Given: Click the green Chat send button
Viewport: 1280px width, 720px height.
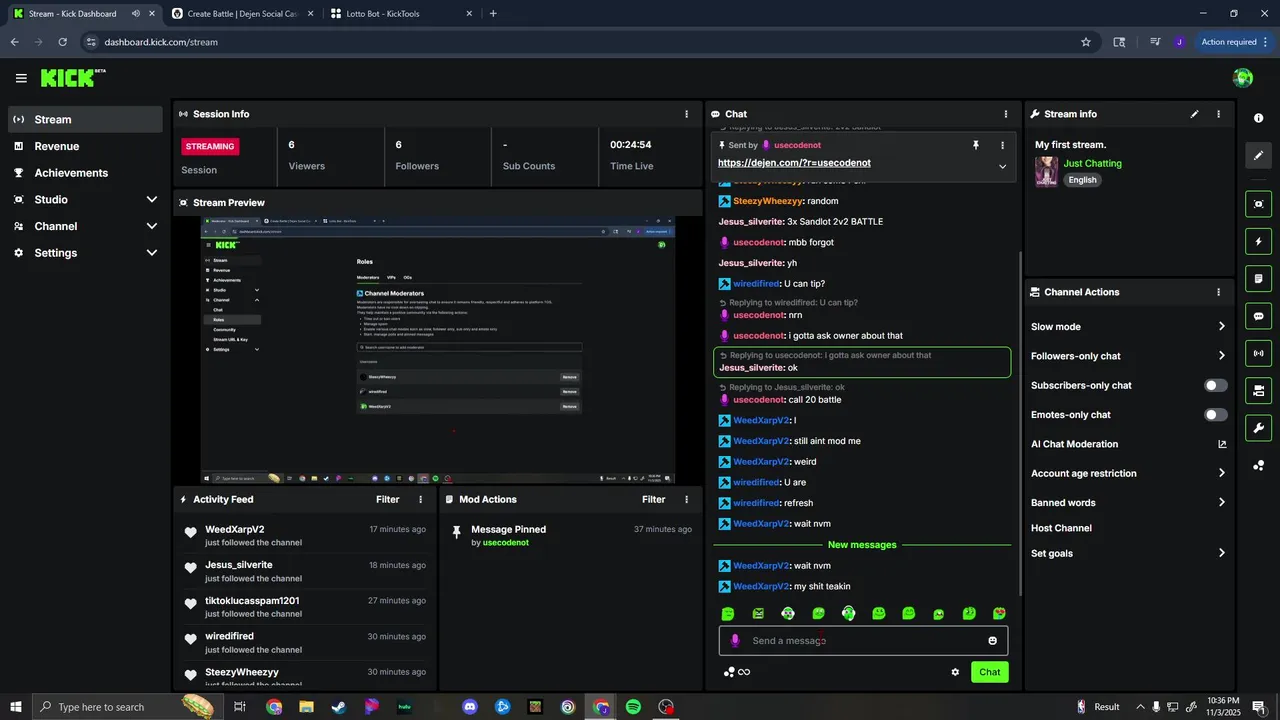Looking at the screenshot, I should tap(989, 672).
